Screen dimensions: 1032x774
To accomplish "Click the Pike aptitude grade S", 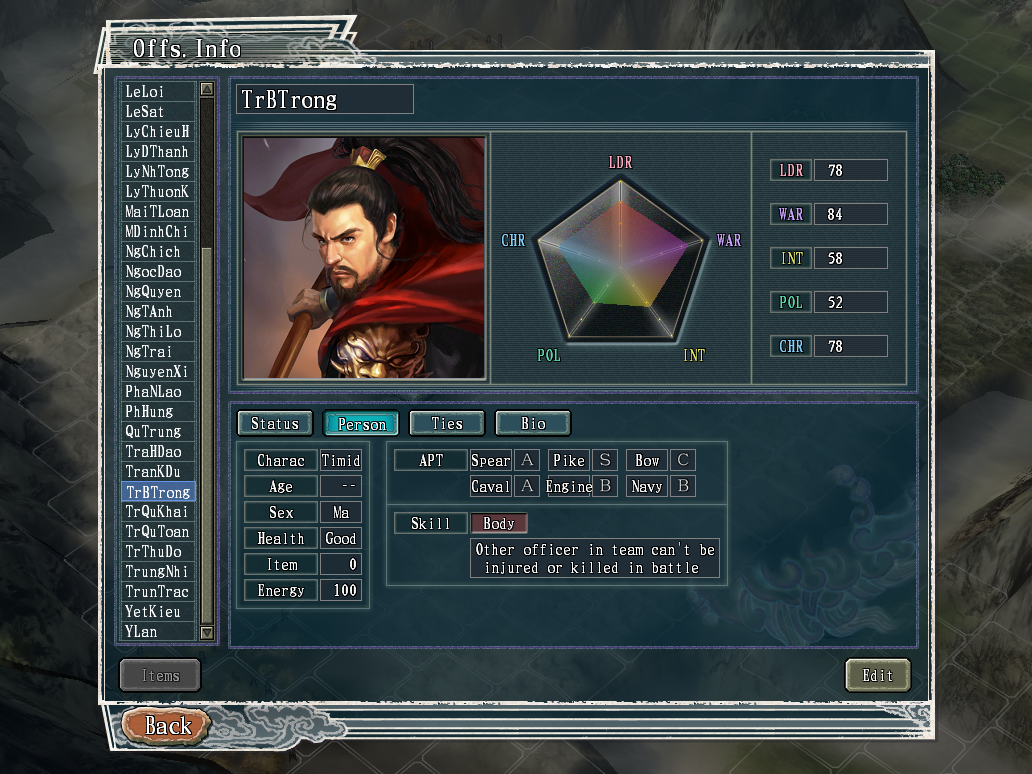I will click(x=605, y=459).
